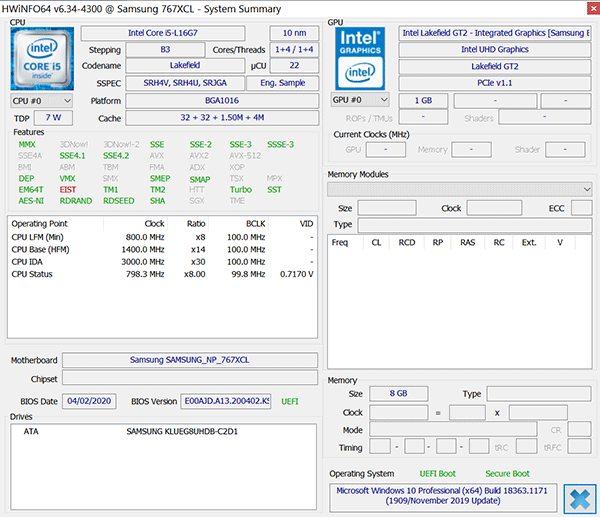Click the Memory Size 8 GB field

coord(398,394)
